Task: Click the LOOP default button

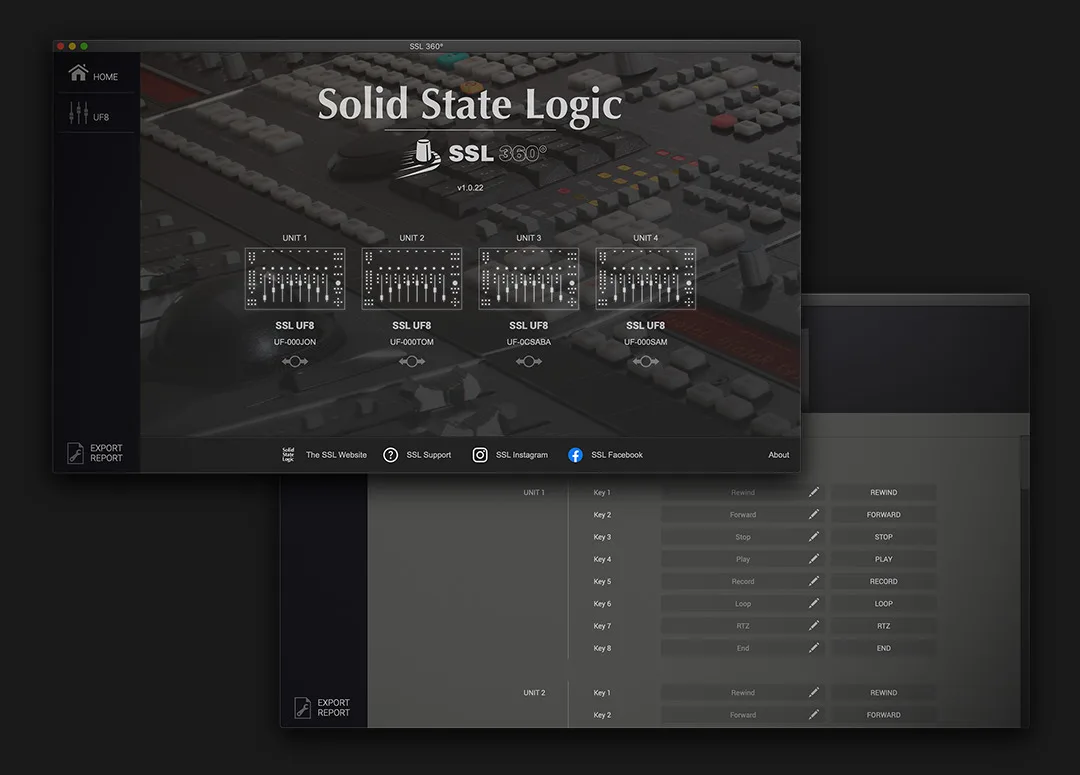Action: (883, 603)
